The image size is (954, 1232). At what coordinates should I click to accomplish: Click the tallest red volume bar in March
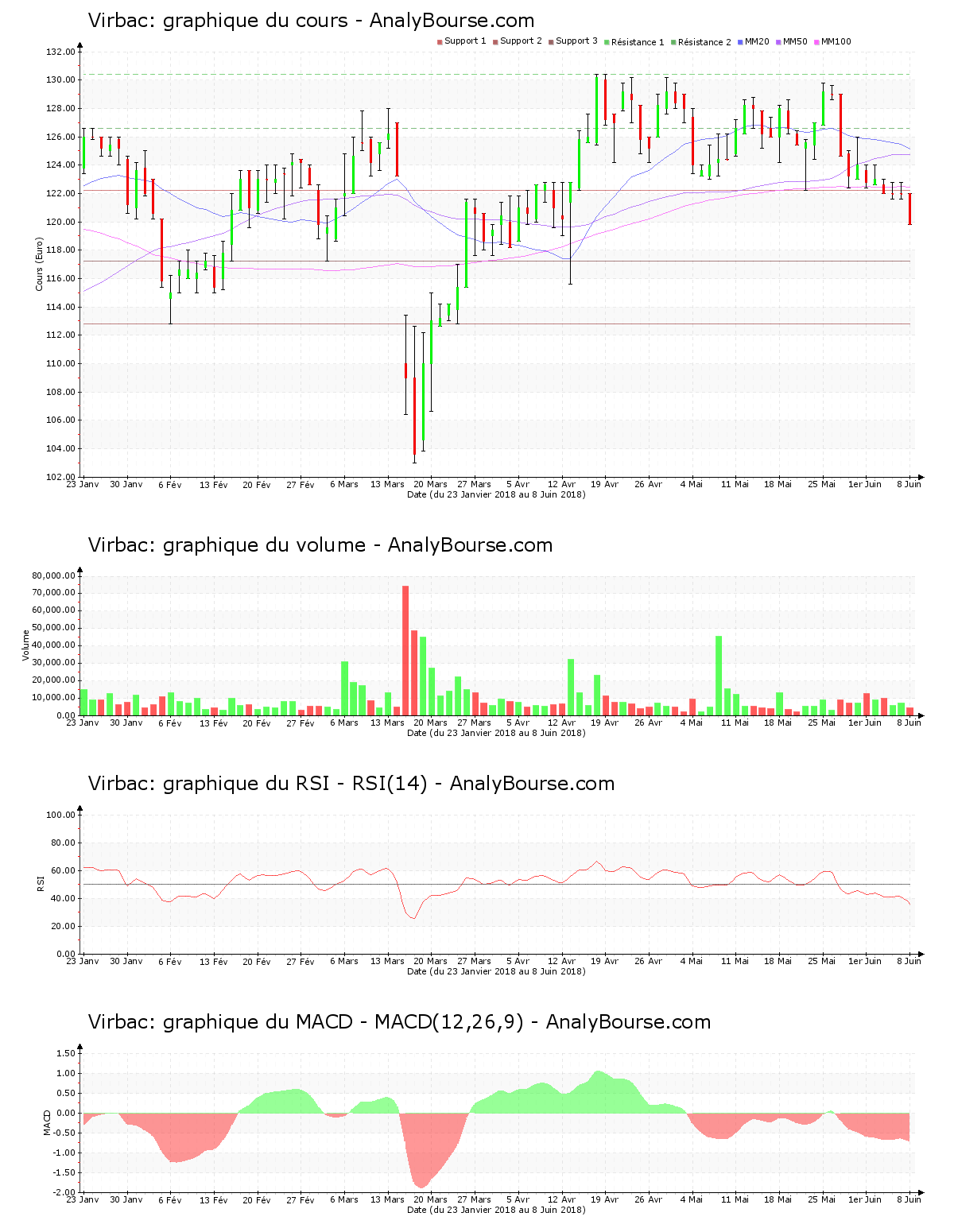[405, 650]
